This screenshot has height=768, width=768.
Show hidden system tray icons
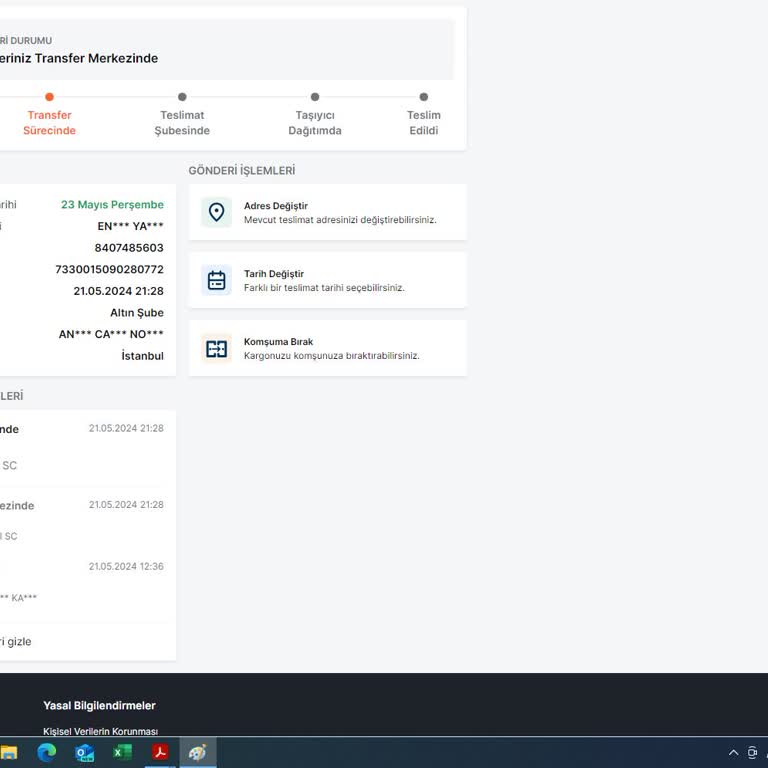733,753
